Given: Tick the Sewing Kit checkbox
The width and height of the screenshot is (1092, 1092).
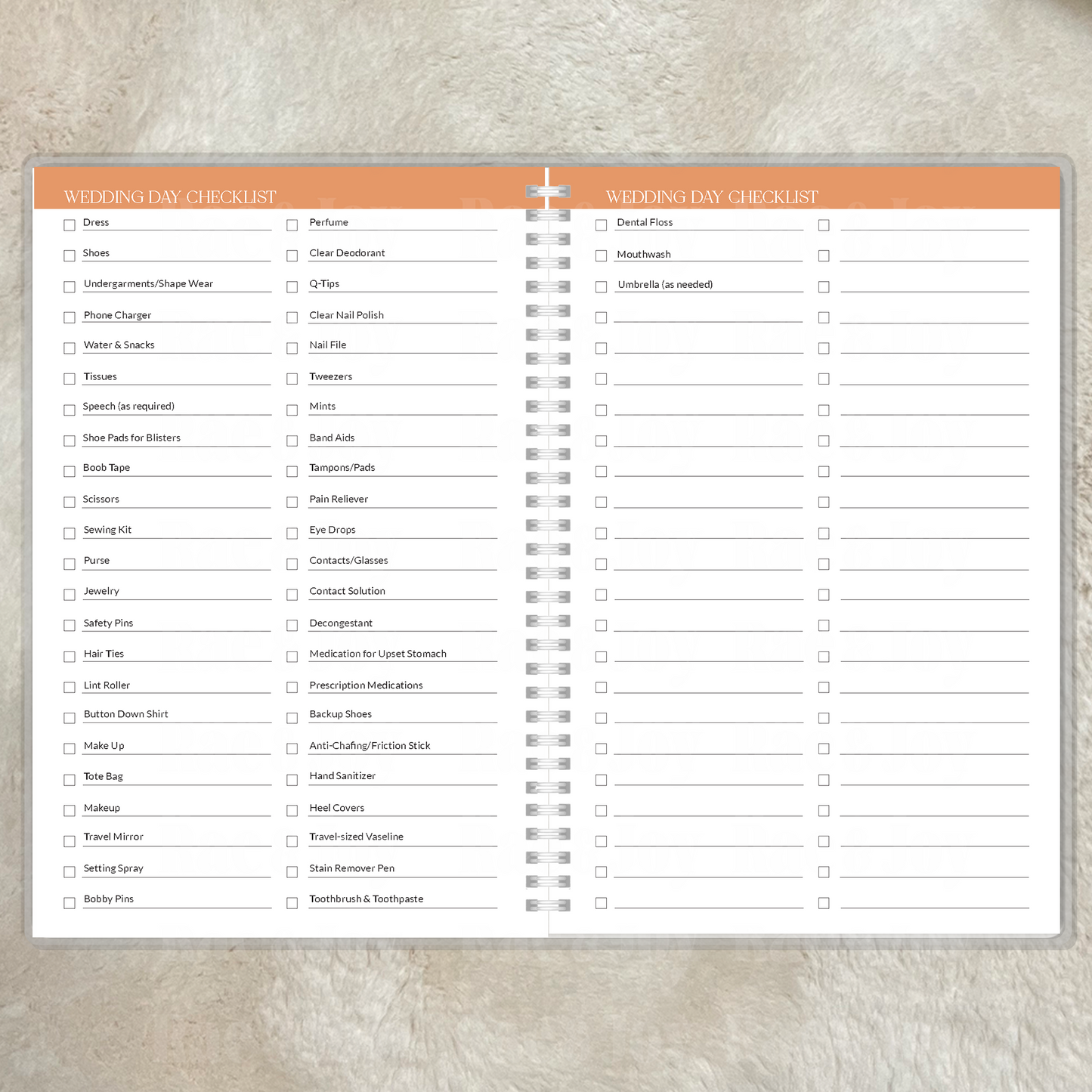Looking at the screenshot, I should pos(70,534).
